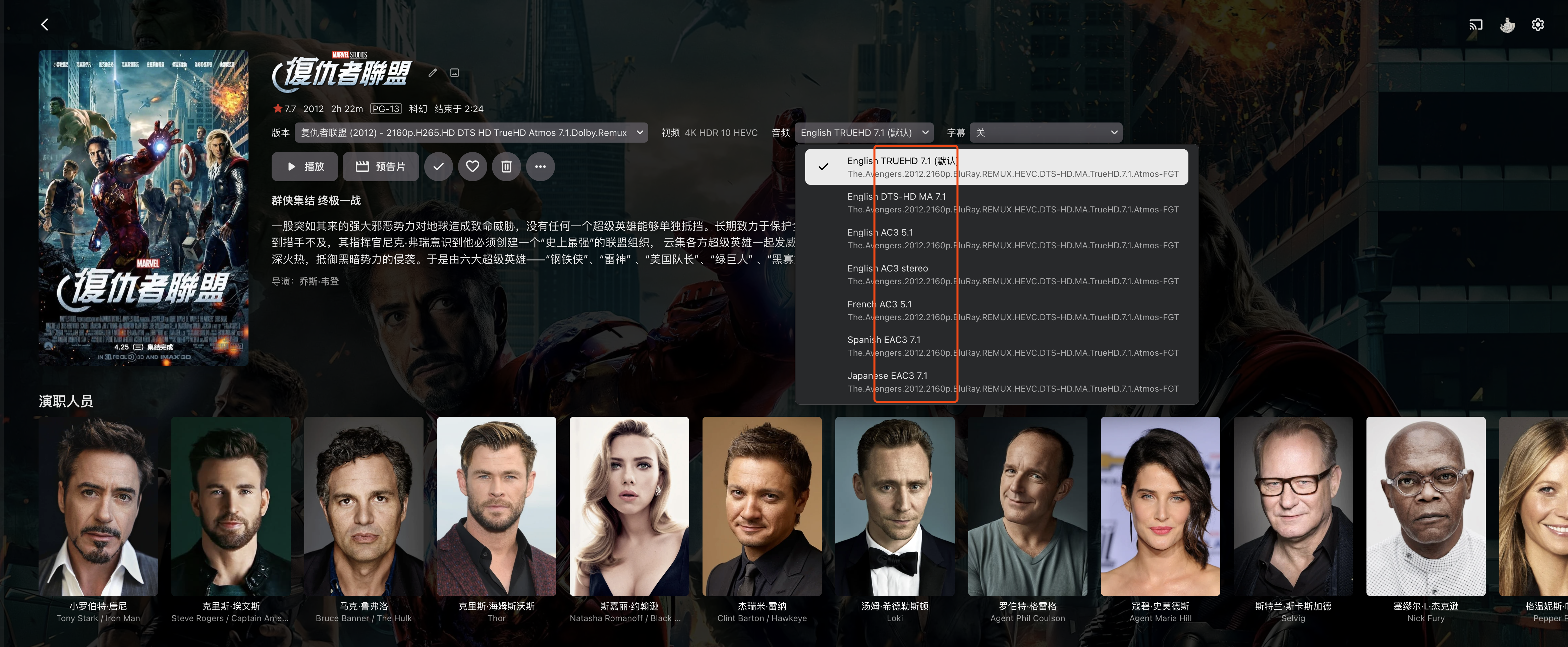
Task: Open cast photo of 克里斯·埃文斯
Action: (231, 506)
